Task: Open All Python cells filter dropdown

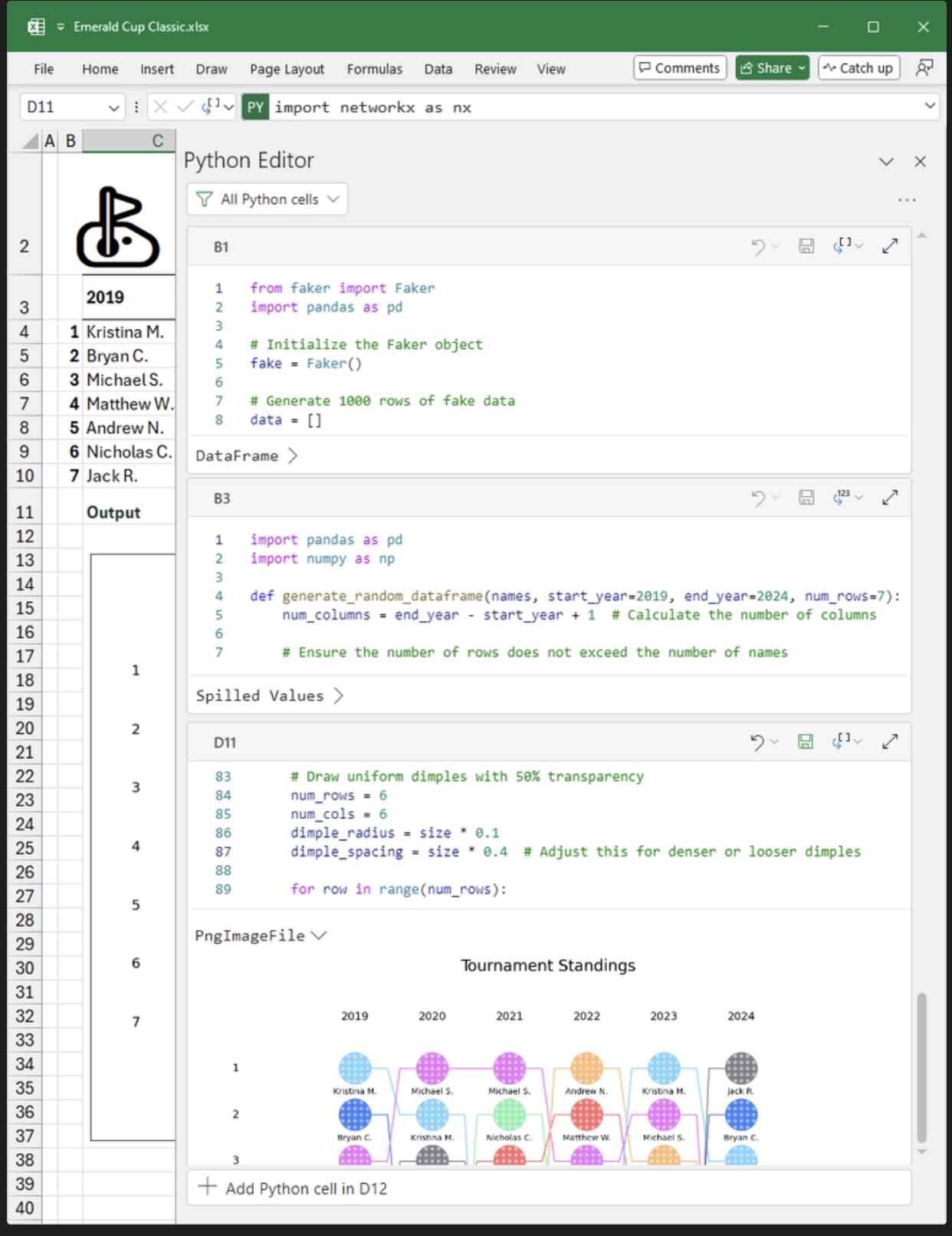Action: click(x=268, y=199)
